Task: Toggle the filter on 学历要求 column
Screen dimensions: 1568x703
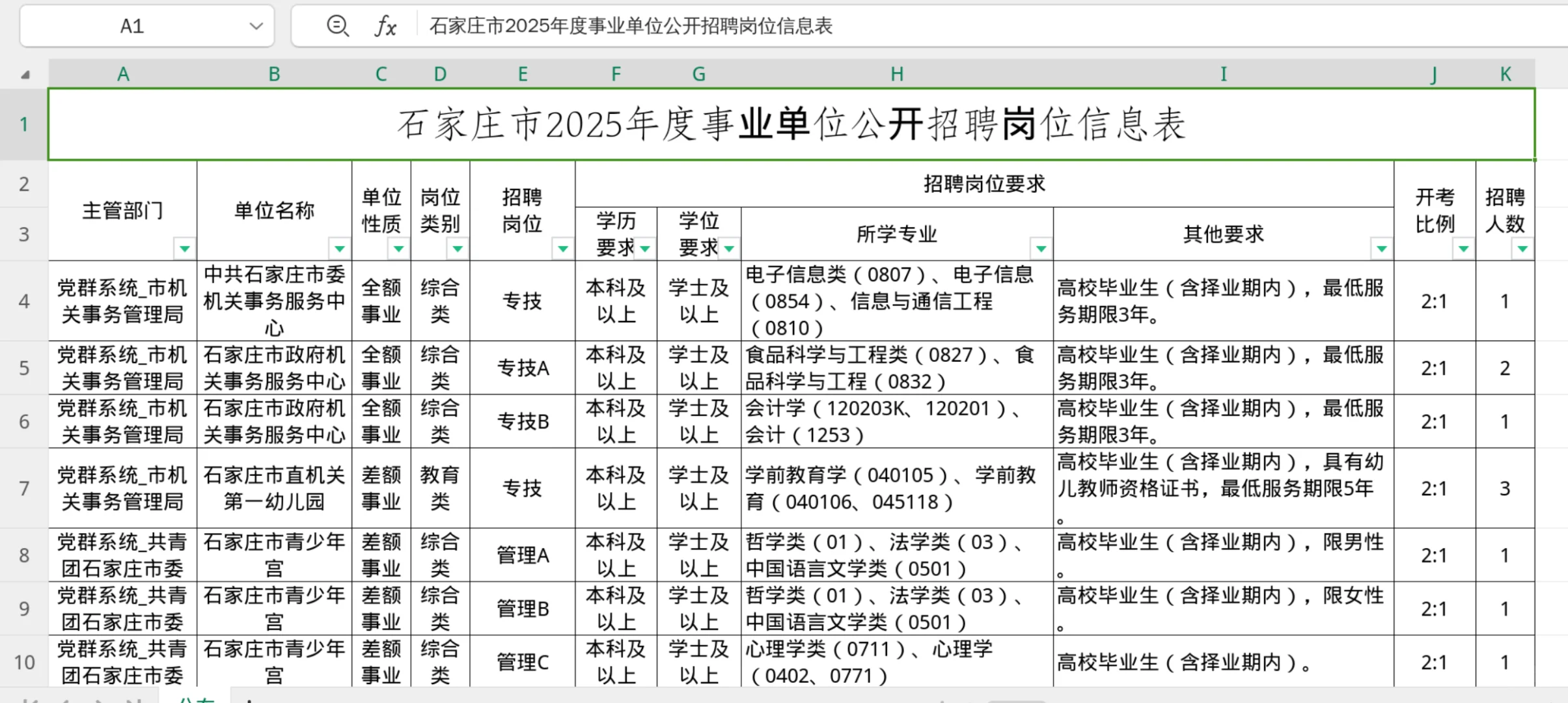Action: (x=645, y=248)
